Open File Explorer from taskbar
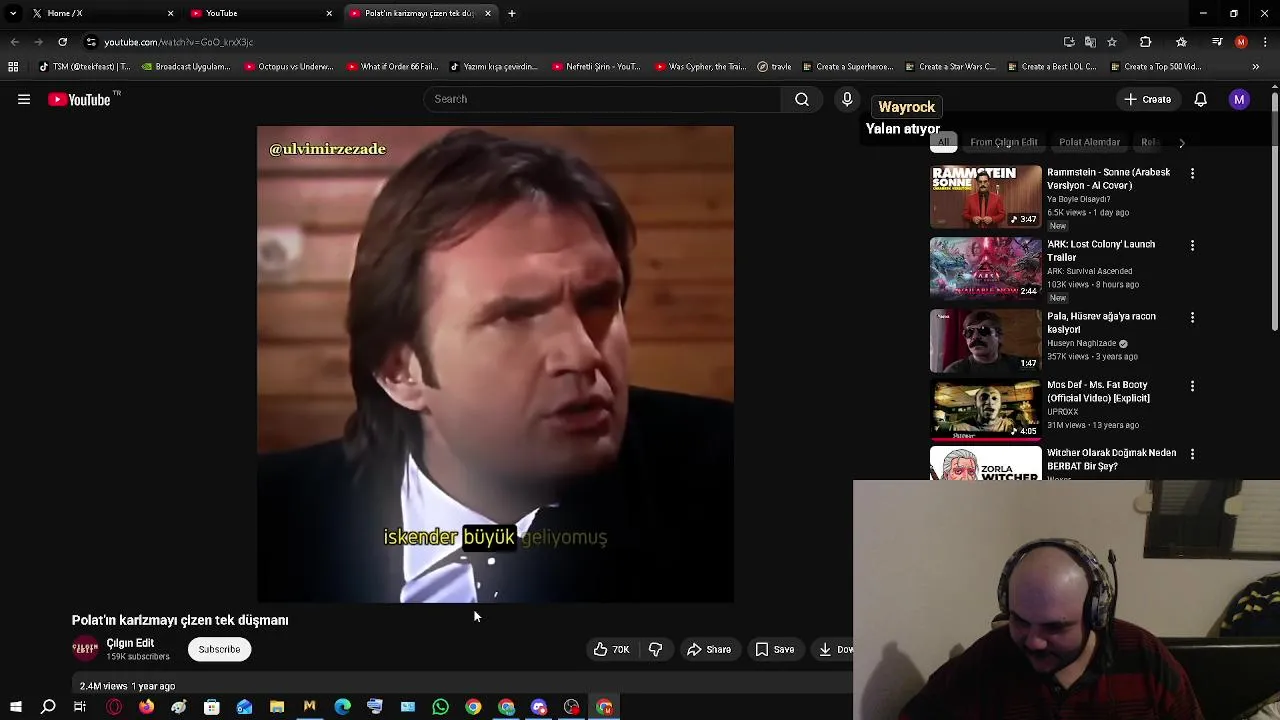 277,707
